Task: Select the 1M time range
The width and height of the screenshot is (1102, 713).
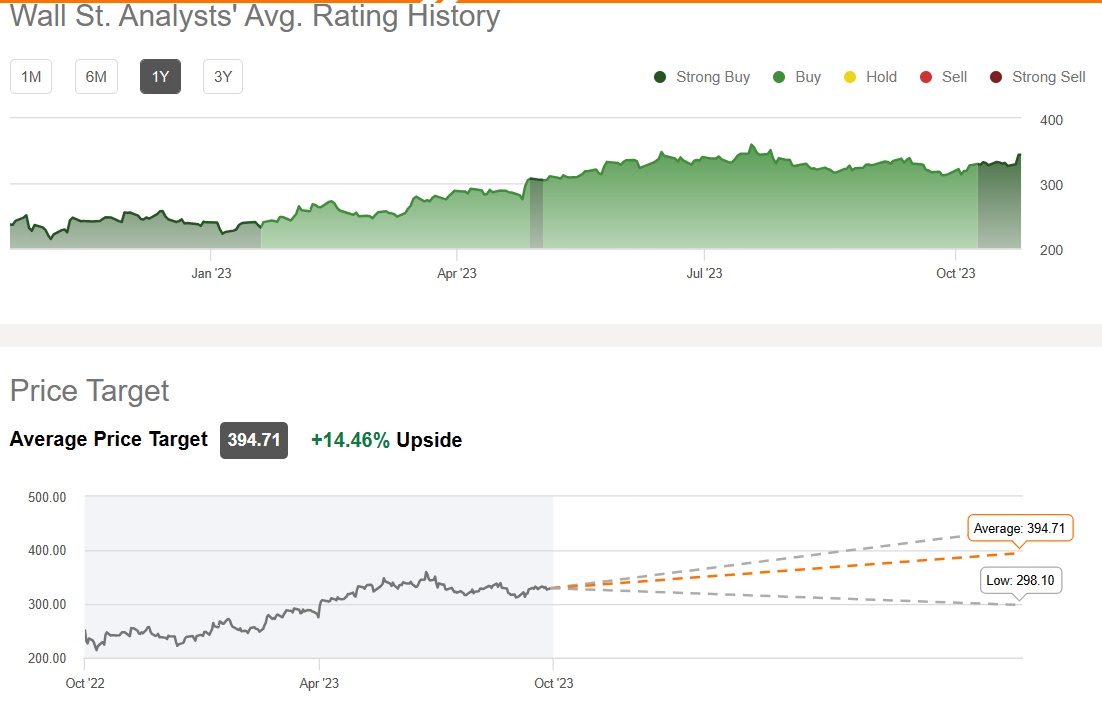Action: 31,77
